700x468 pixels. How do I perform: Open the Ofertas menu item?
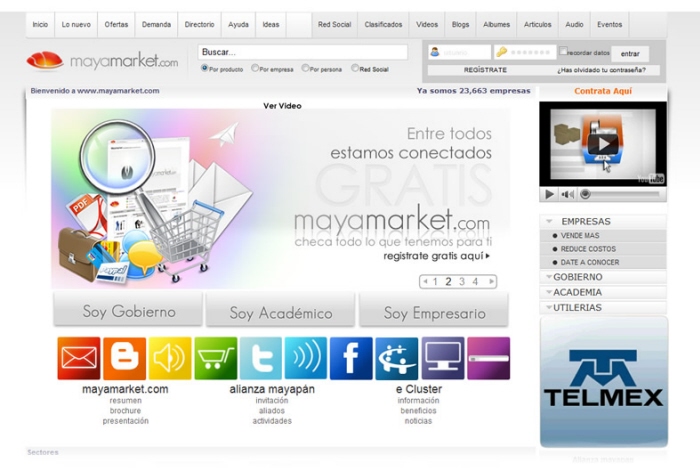tap(116, 25)
